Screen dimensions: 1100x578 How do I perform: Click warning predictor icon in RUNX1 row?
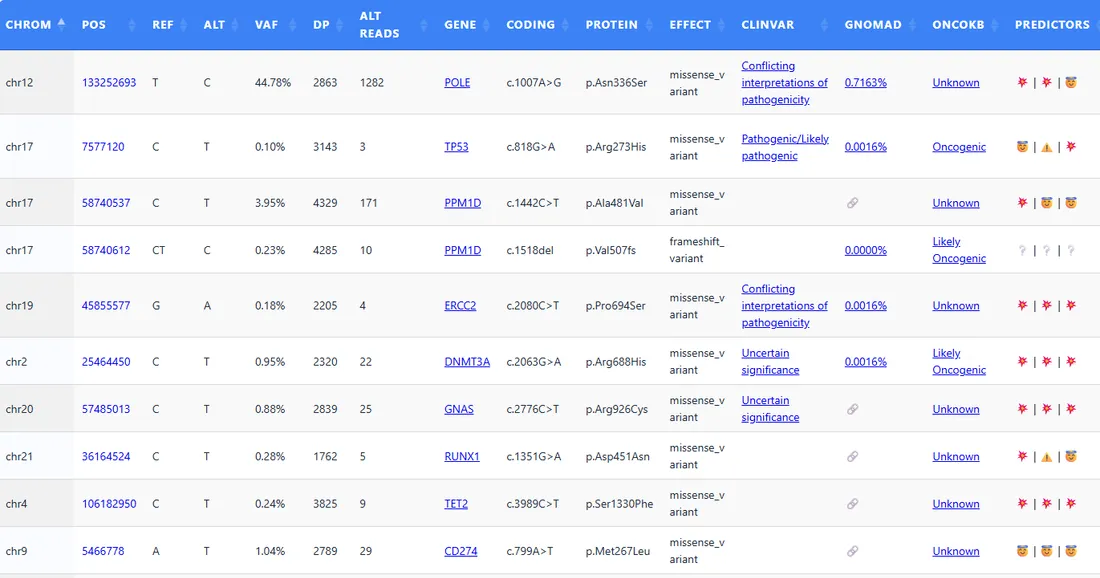[1047, 457]
